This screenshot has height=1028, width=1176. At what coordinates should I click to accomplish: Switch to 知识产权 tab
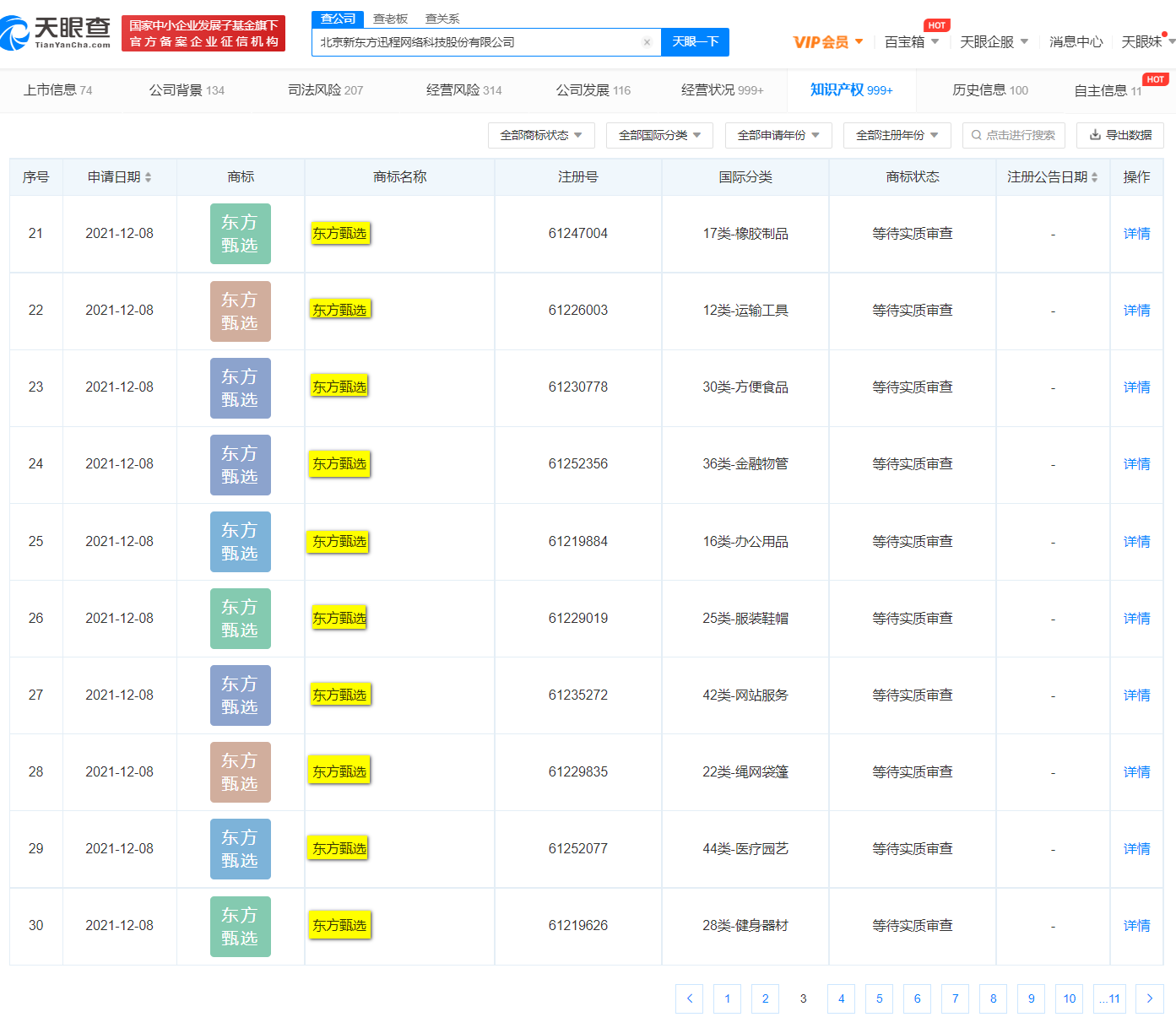point(851,90)
